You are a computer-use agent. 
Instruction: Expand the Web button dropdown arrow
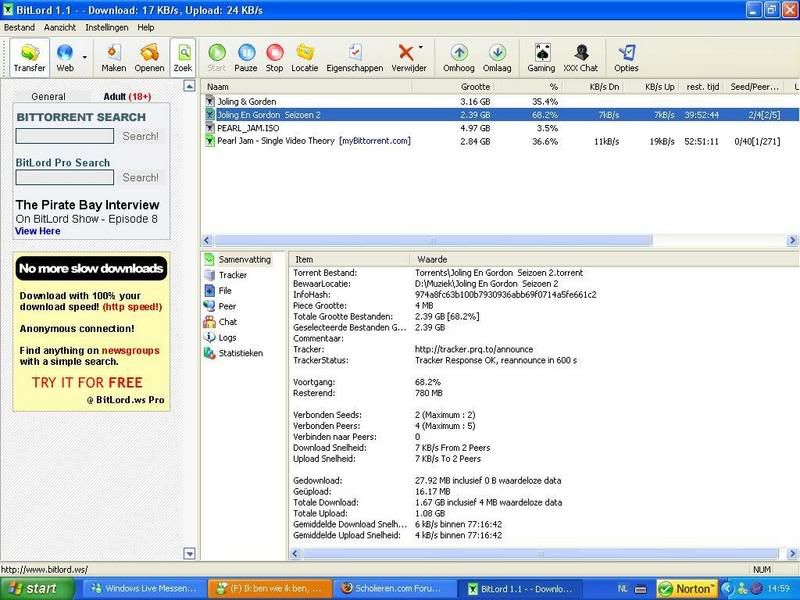(x=85, y=57)
